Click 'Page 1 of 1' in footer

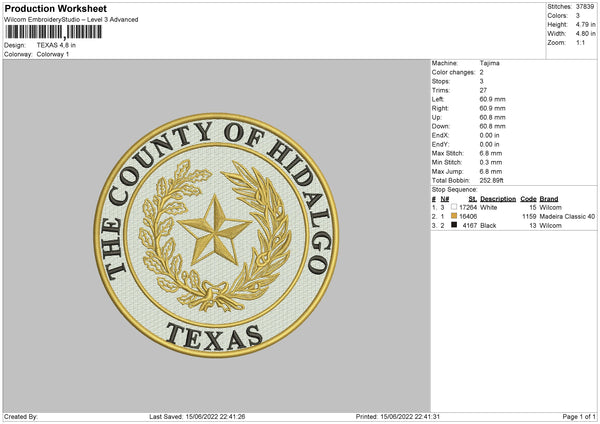click(579, 416)
